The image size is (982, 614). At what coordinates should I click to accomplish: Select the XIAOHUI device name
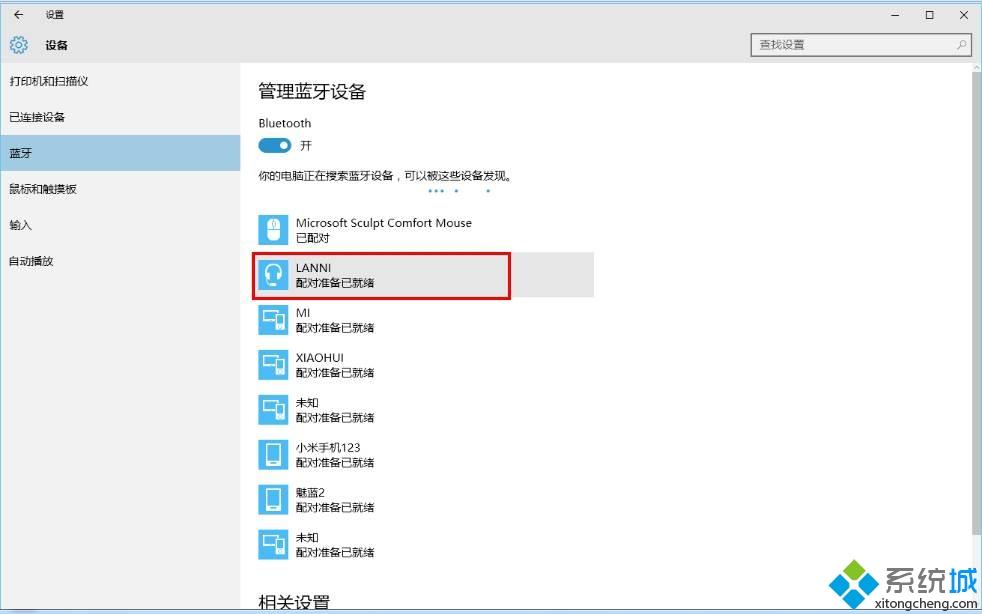pyautogui.click(x=319, y=358)
